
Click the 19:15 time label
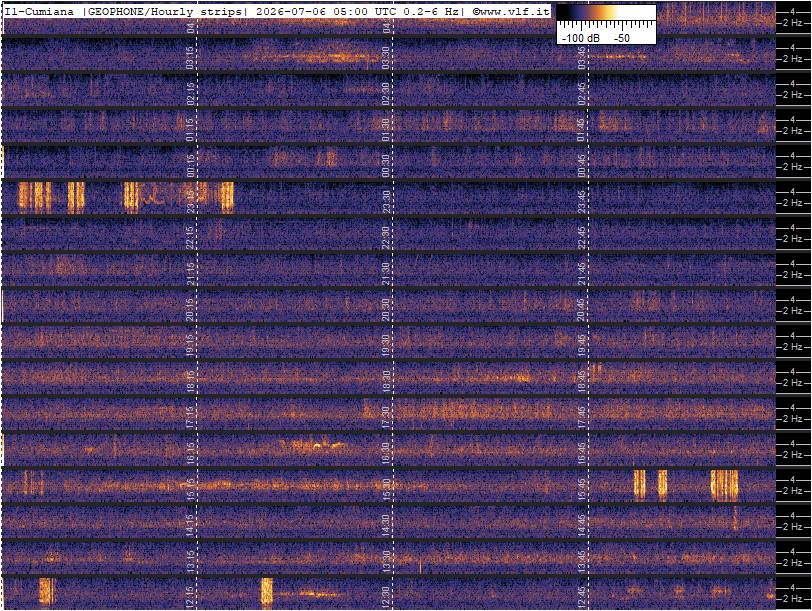(190, 346)
